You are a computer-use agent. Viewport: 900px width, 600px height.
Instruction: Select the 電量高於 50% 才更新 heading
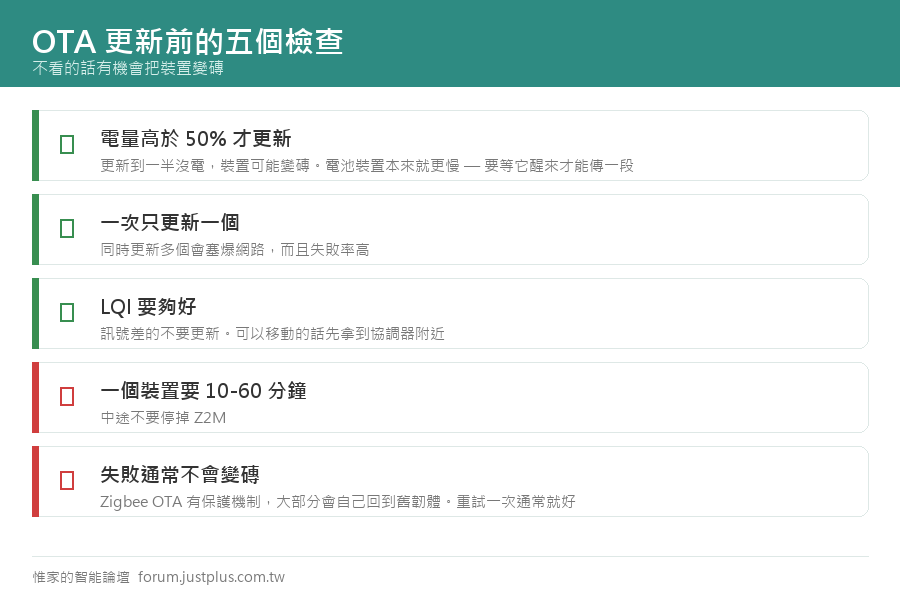point(196,138)
